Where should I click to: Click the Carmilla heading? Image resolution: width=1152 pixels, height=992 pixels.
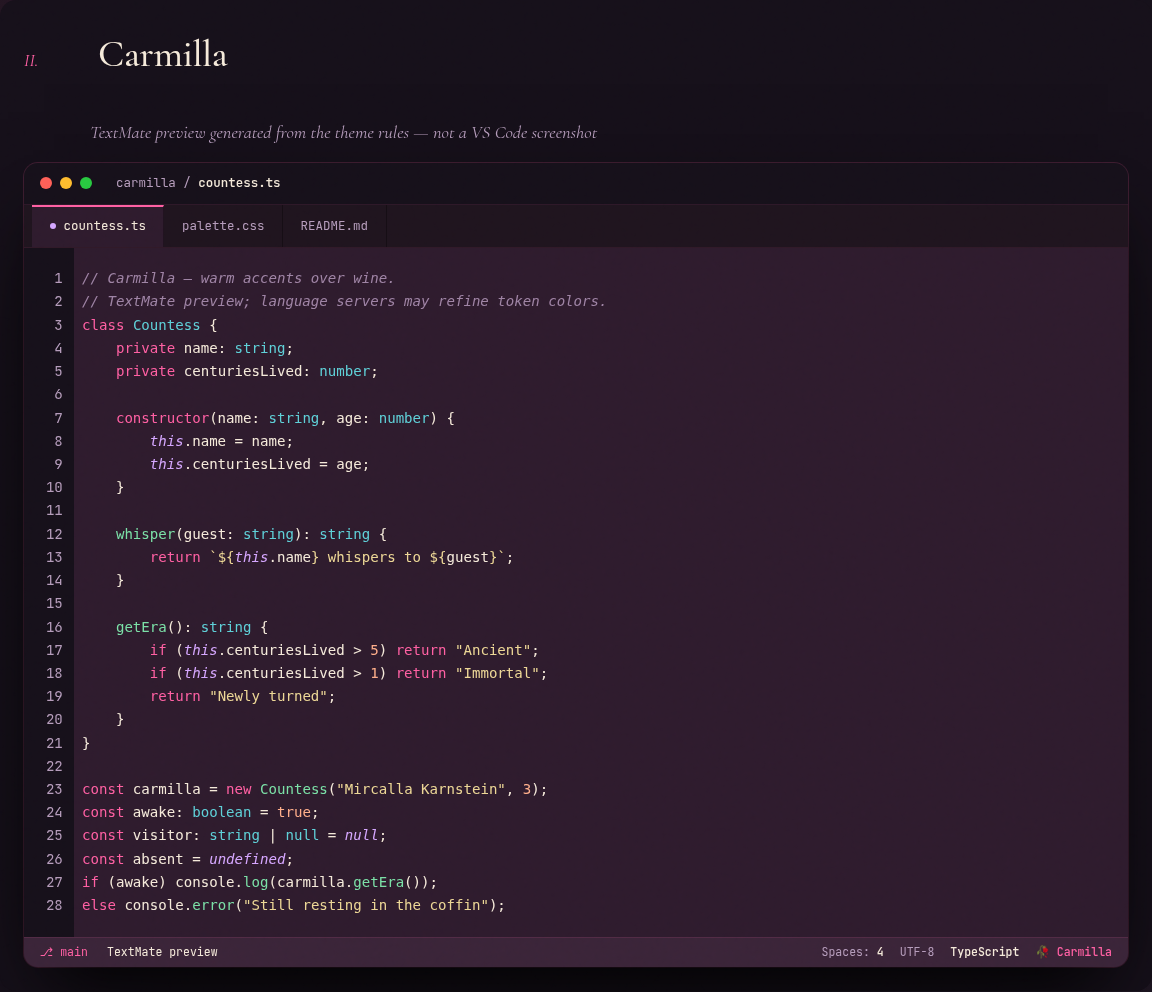(x=163, y=54)
